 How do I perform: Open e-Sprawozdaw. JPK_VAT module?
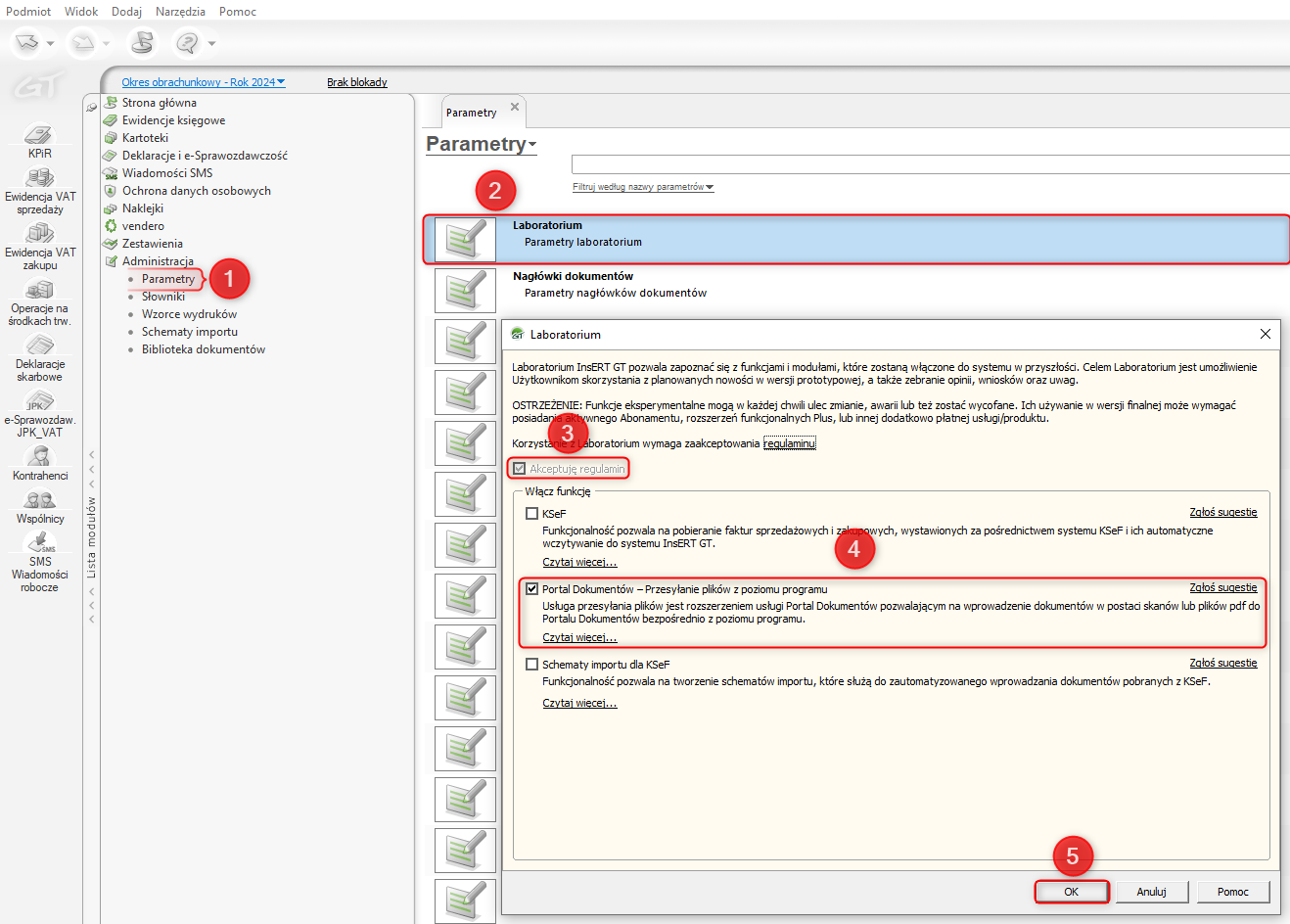point(40,414)
